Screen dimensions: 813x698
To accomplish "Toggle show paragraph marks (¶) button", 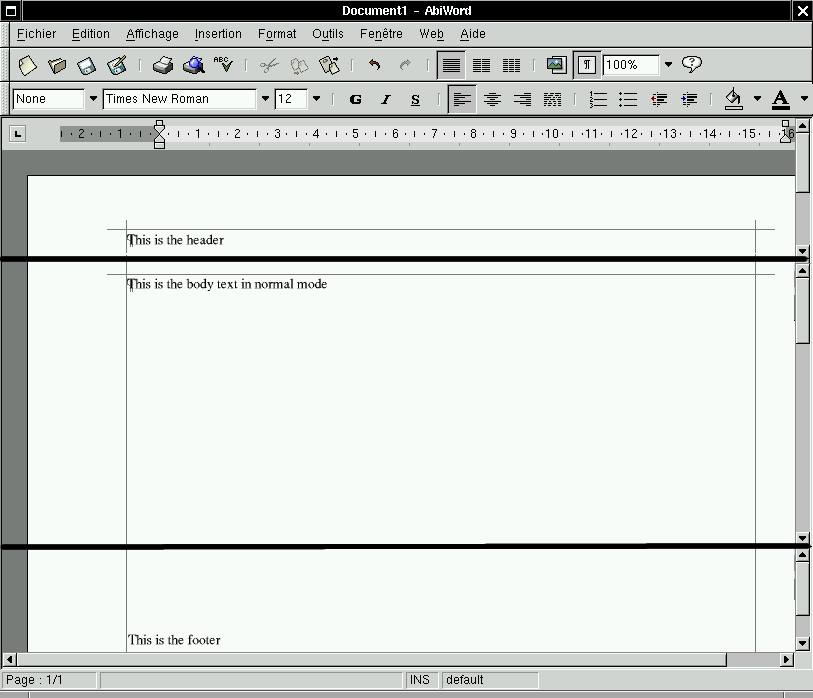I will [x=587, y=65].
